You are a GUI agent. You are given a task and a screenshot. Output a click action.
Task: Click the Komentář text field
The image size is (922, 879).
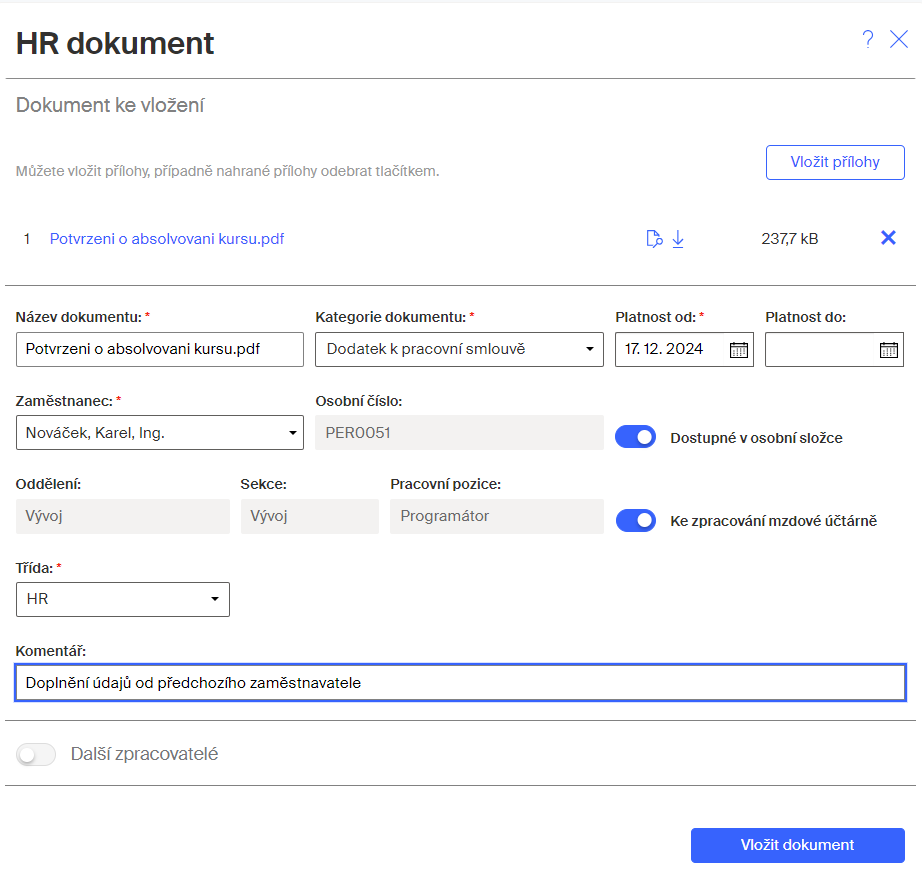click(460, 683)
